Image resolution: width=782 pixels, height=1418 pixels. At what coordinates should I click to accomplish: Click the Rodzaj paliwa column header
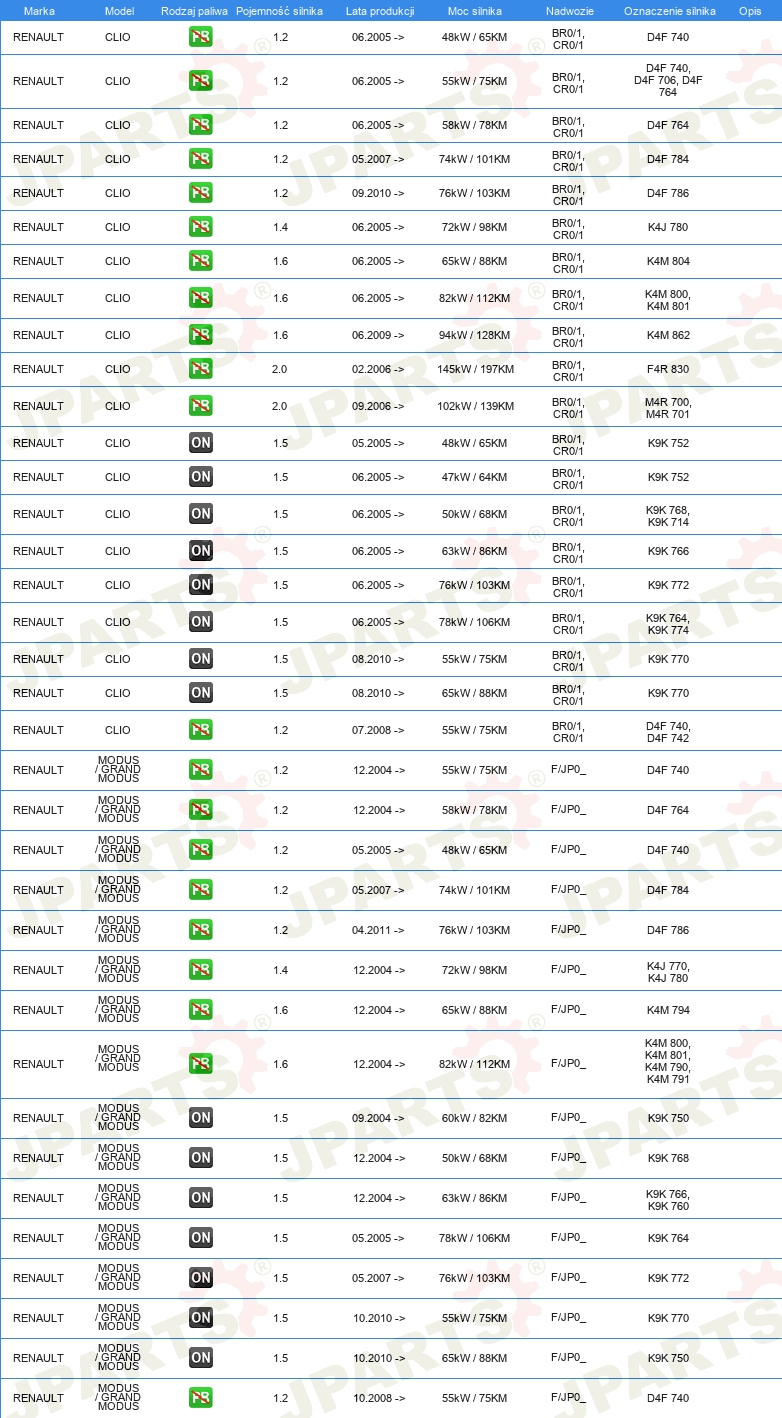[x=194, y=11]
